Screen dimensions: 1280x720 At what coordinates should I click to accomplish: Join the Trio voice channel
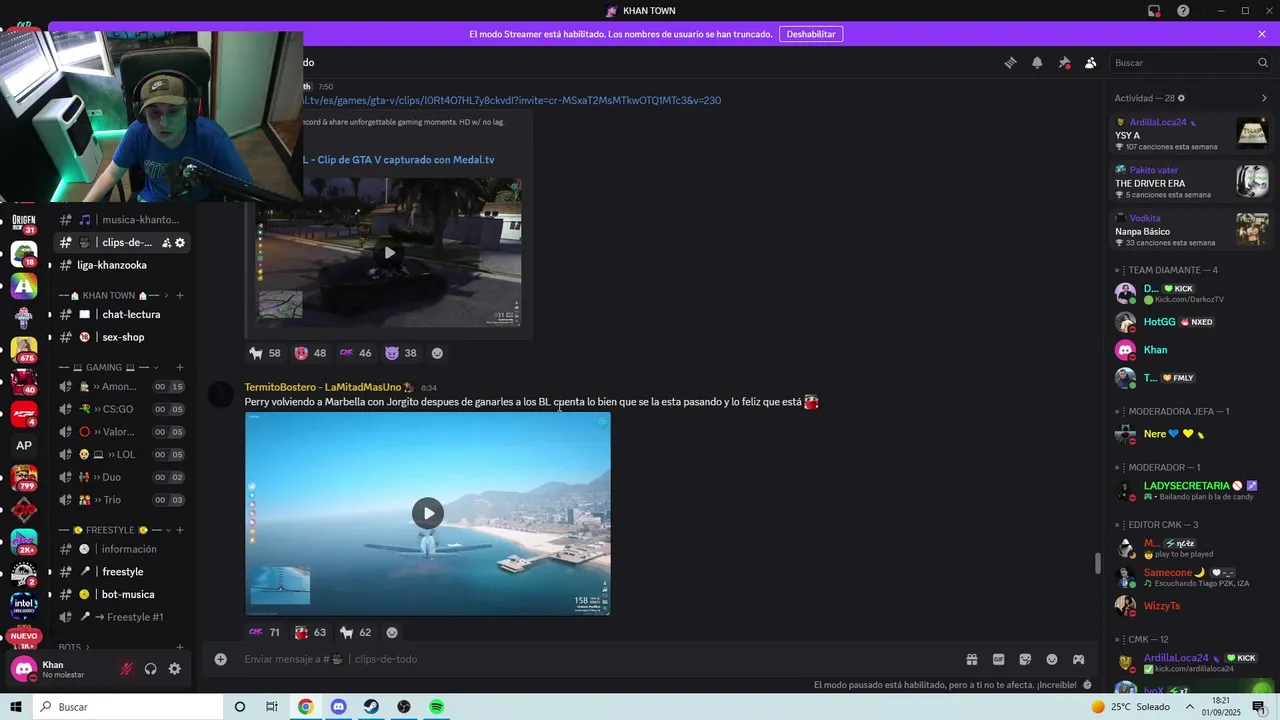point(122,500)
